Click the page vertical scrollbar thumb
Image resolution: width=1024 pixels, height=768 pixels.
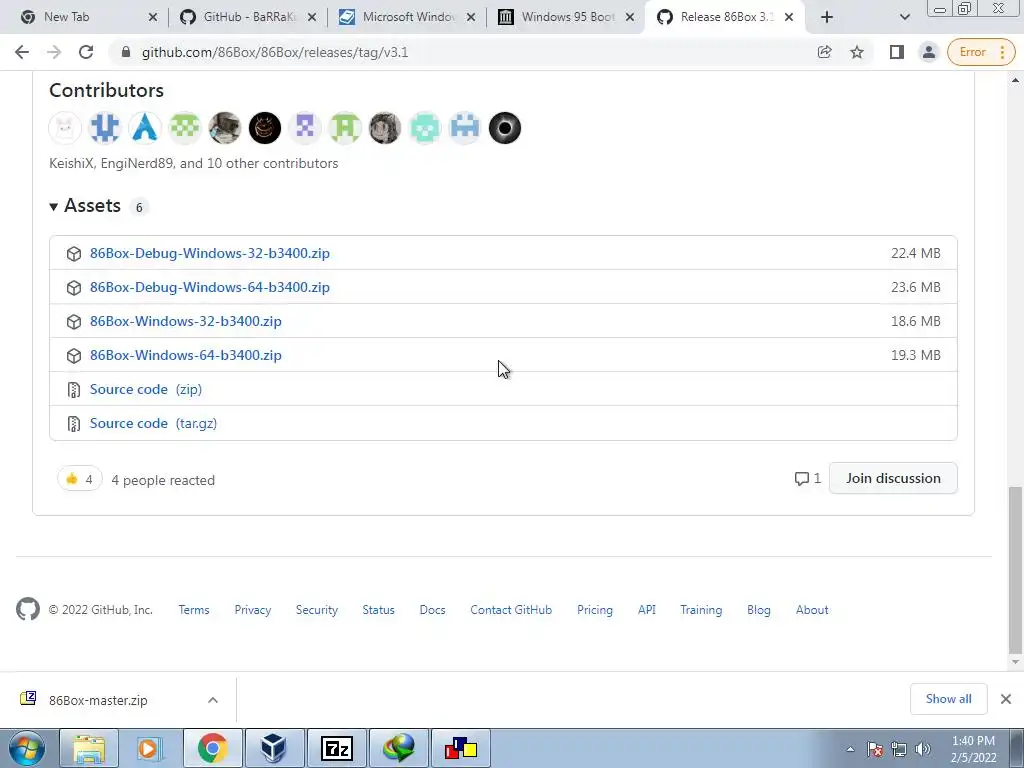[1015, 570]
